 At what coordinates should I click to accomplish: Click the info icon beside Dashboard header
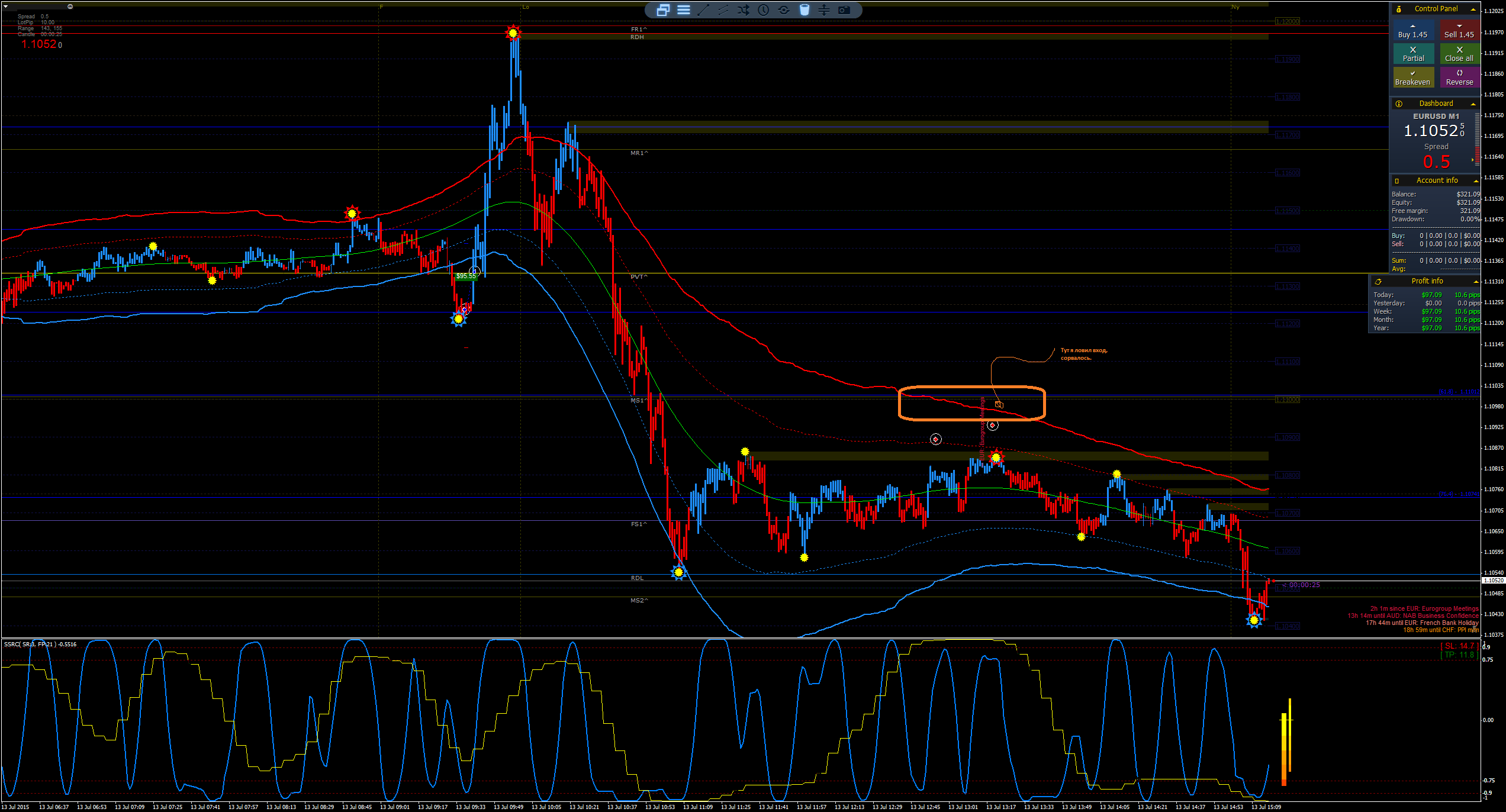[1399, 104]
